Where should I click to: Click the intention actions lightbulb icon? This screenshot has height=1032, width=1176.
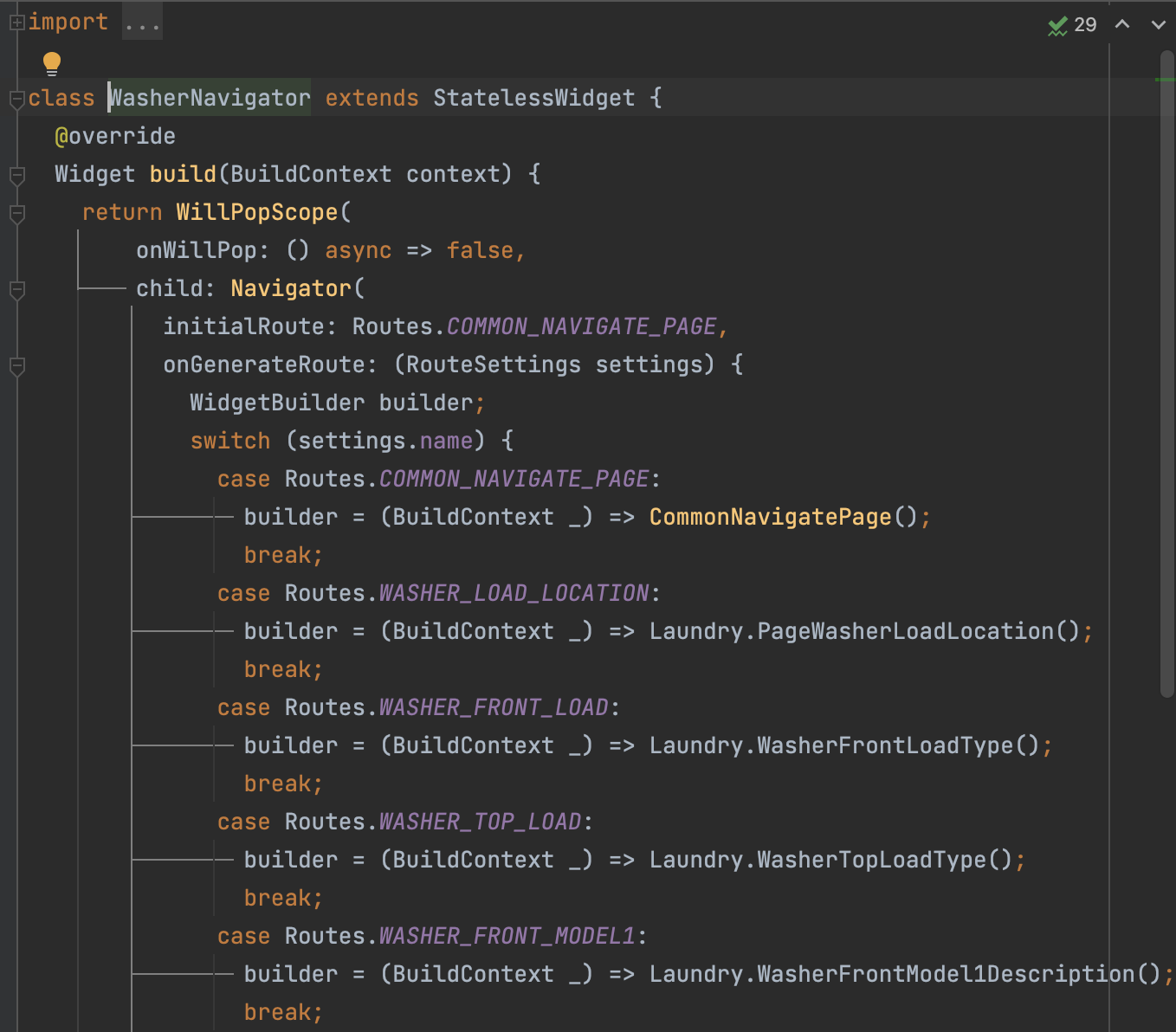51,63
